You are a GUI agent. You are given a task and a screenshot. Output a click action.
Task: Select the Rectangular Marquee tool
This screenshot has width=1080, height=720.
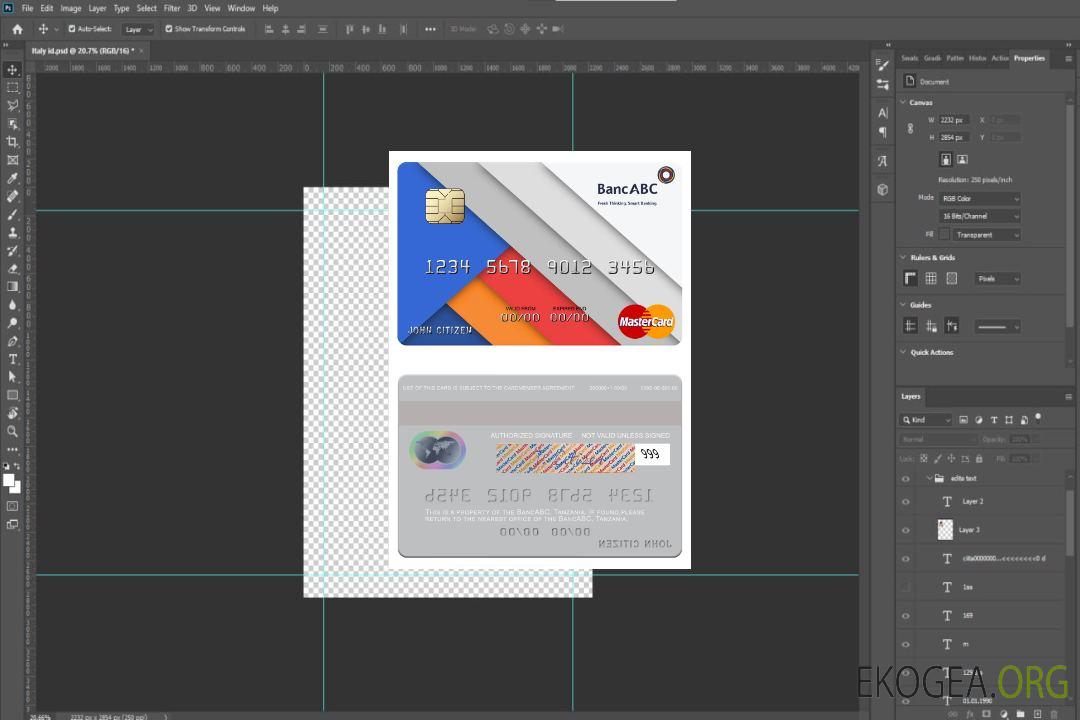(12, 88)
